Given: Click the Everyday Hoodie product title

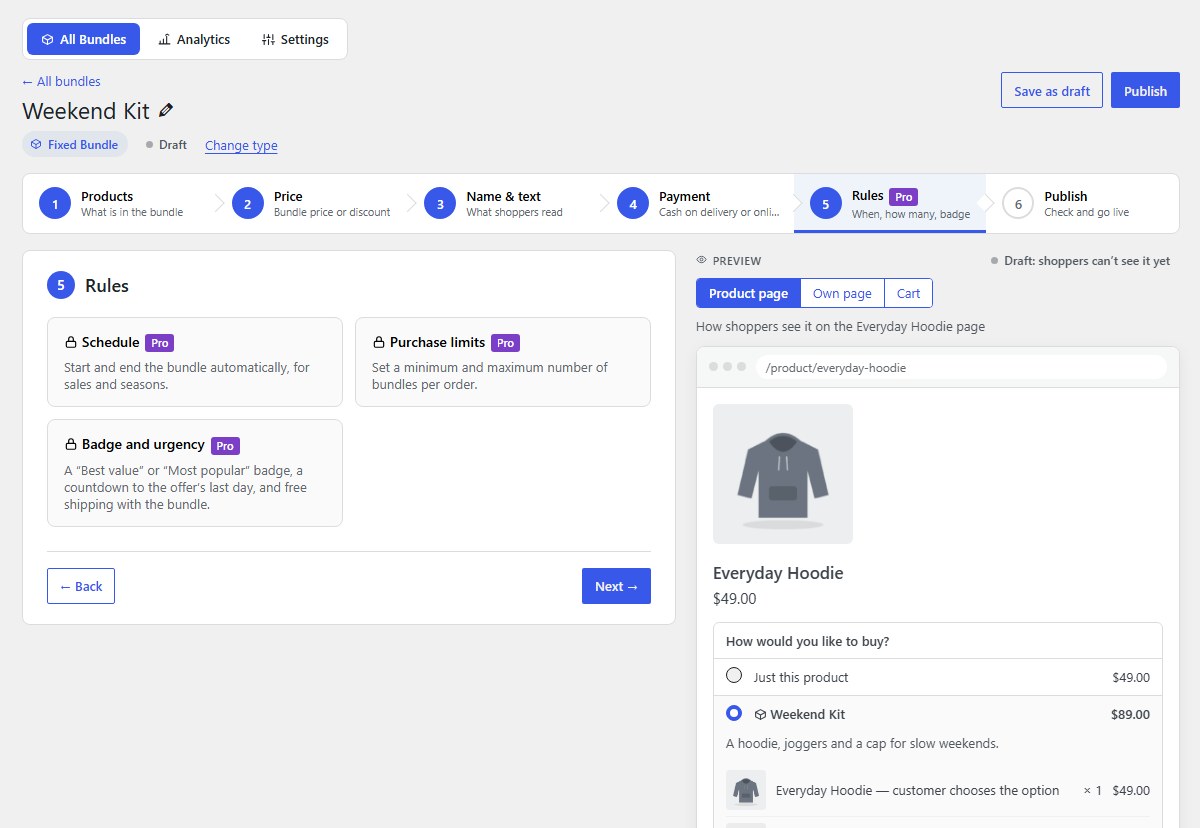Looking at the screenshot, I should [x=778, y=573].
